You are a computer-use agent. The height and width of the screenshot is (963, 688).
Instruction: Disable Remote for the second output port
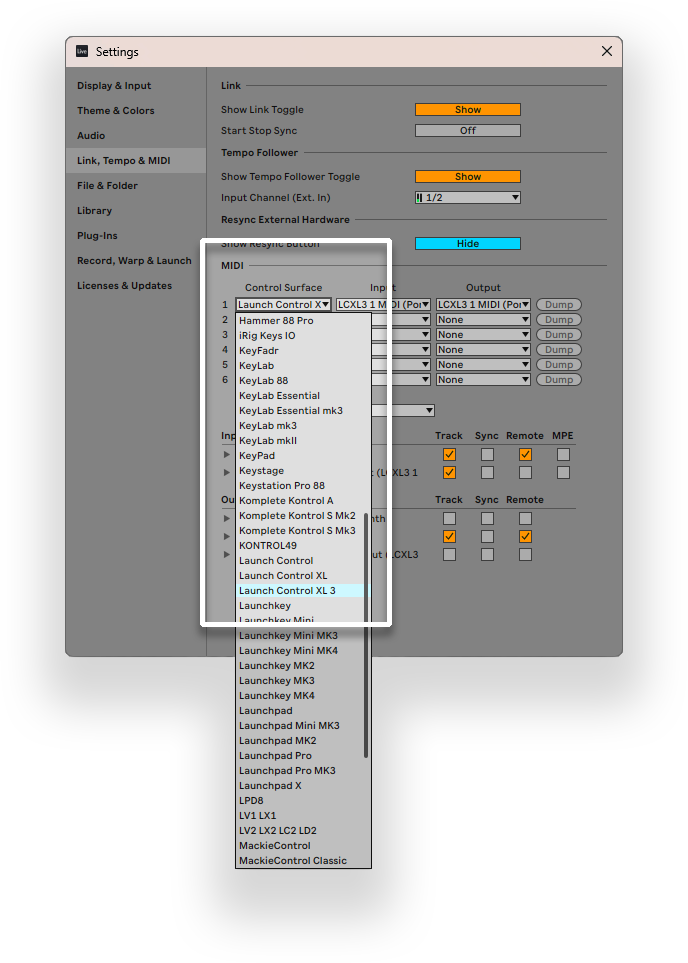525,536
